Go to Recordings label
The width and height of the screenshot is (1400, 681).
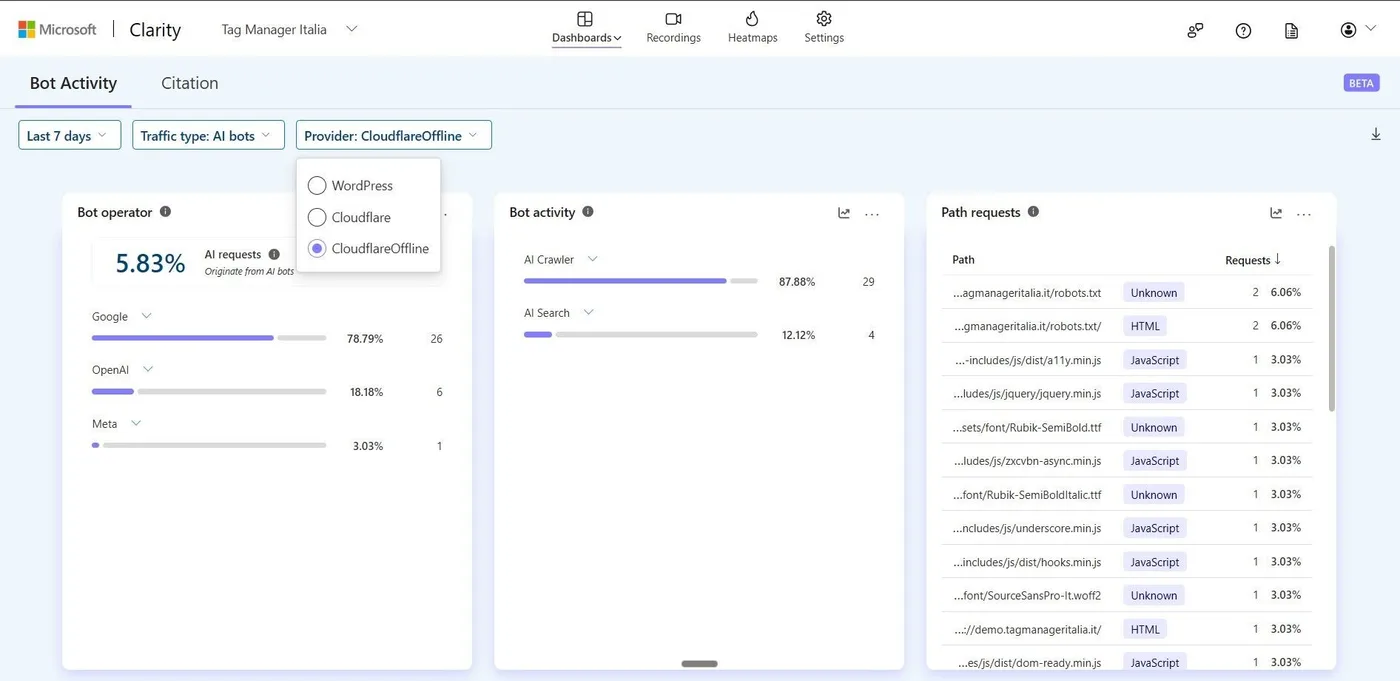point(673,38)
